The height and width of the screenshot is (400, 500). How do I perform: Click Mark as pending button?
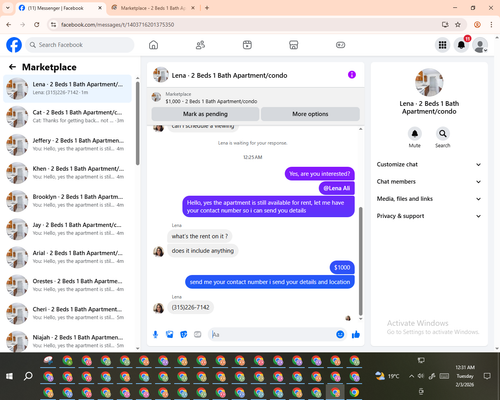click(205, 114)
